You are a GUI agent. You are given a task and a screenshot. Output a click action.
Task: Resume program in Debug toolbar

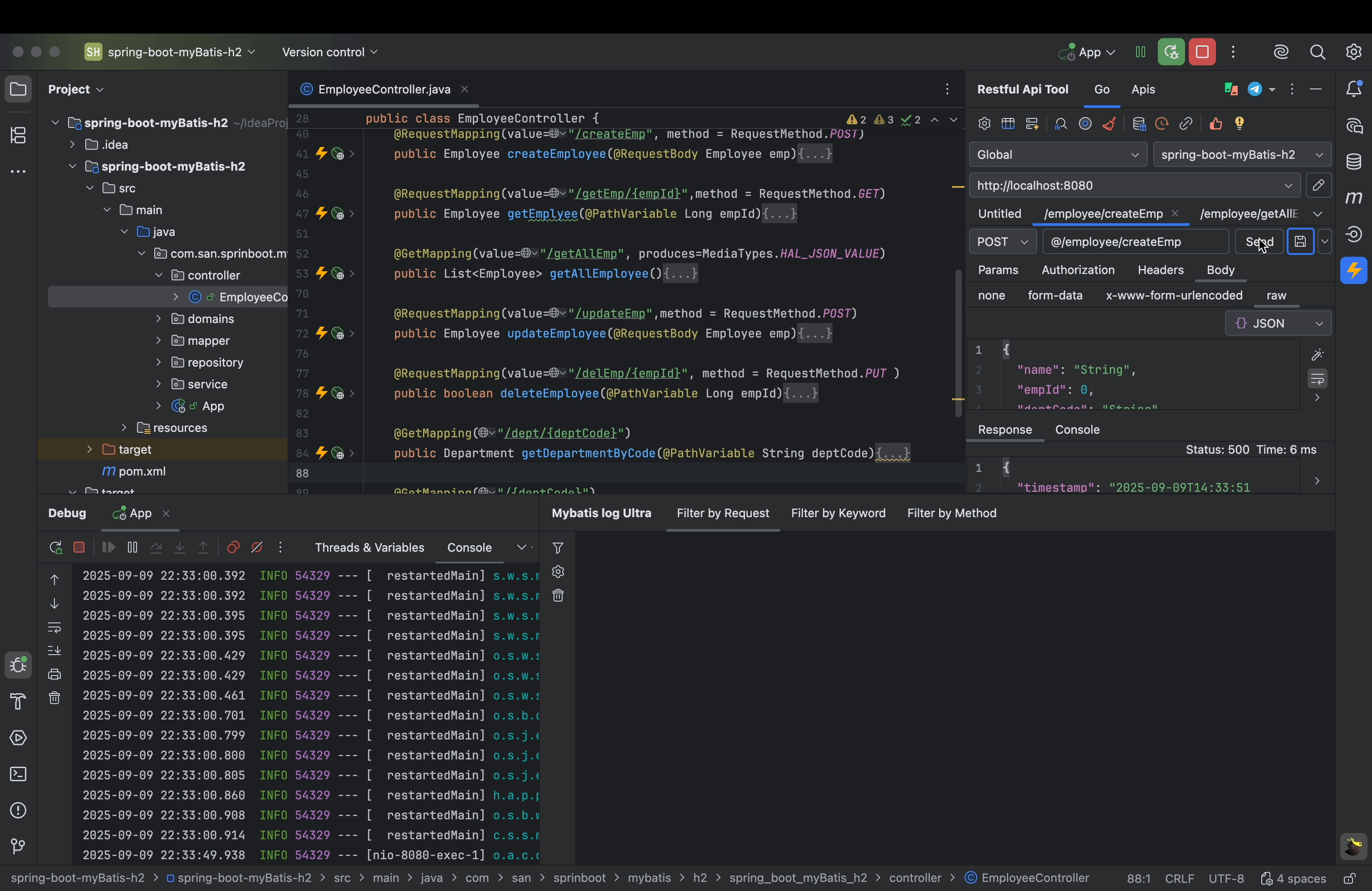point(108,548)
